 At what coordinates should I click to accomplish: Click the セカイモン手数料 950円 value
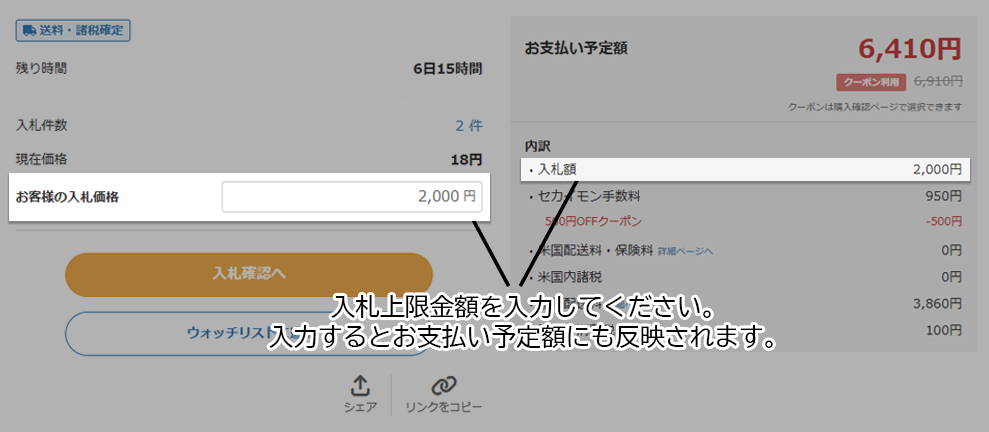coord(944,197)
